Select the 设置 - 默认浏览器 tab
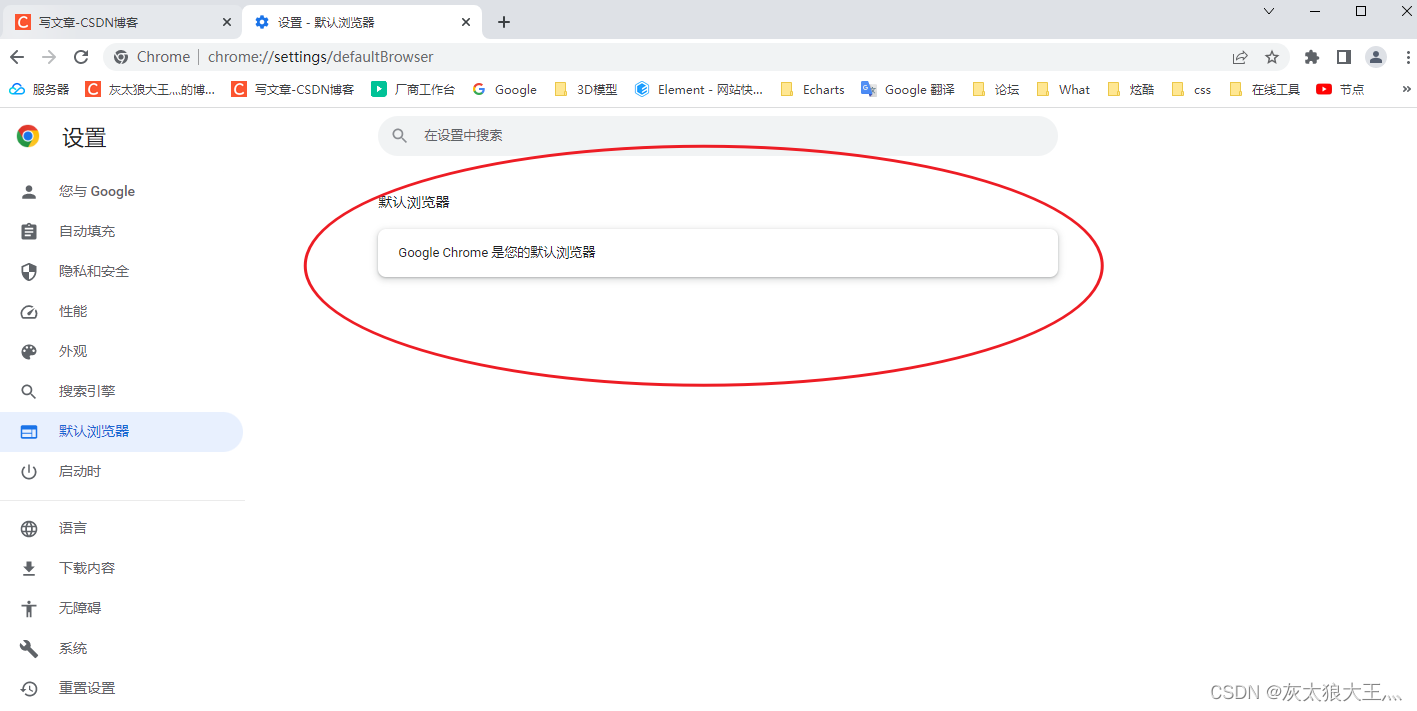The height and width of the screenshot is (711, 1417). click(363, 22)
